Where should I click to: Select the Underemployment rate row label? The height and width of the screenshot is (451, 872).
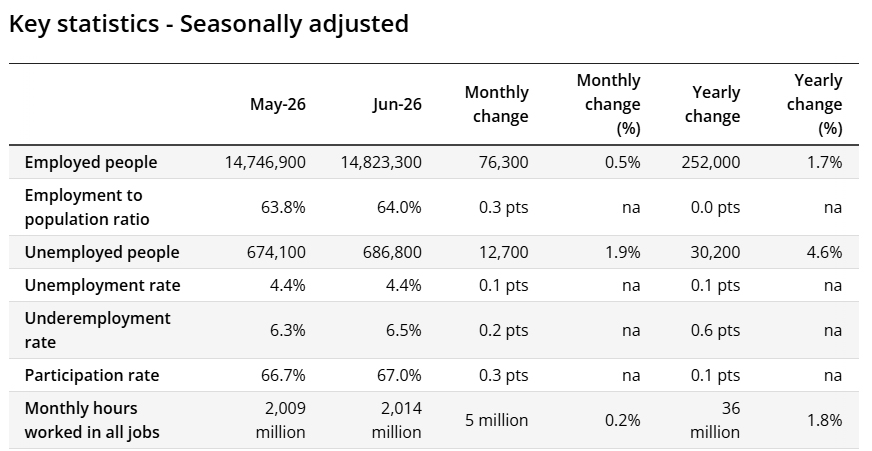coord(98,330)
